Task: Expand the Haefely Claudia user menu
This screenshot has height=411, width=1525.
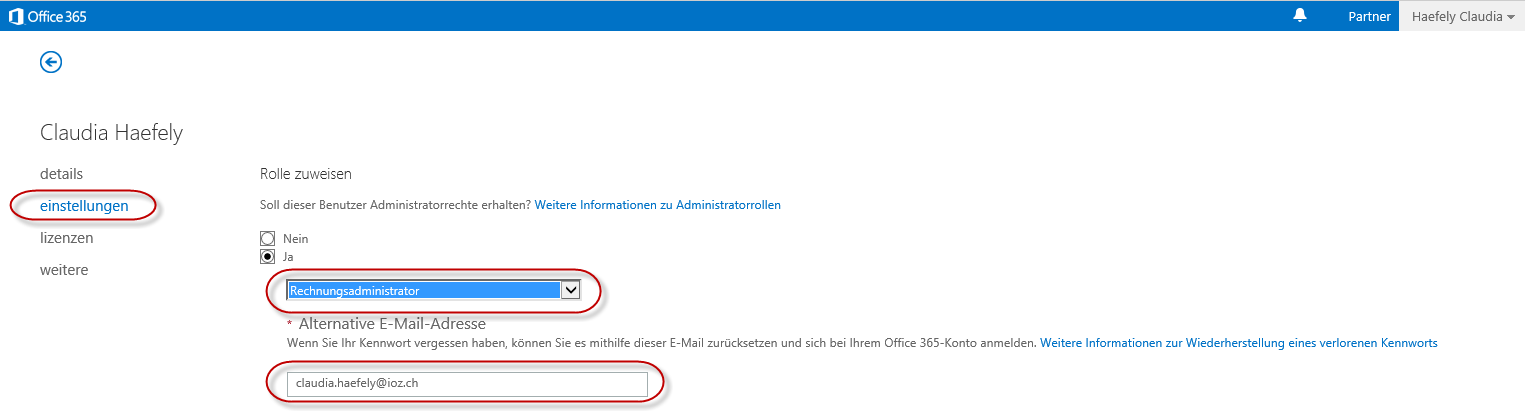Action: pos(1462,16)
